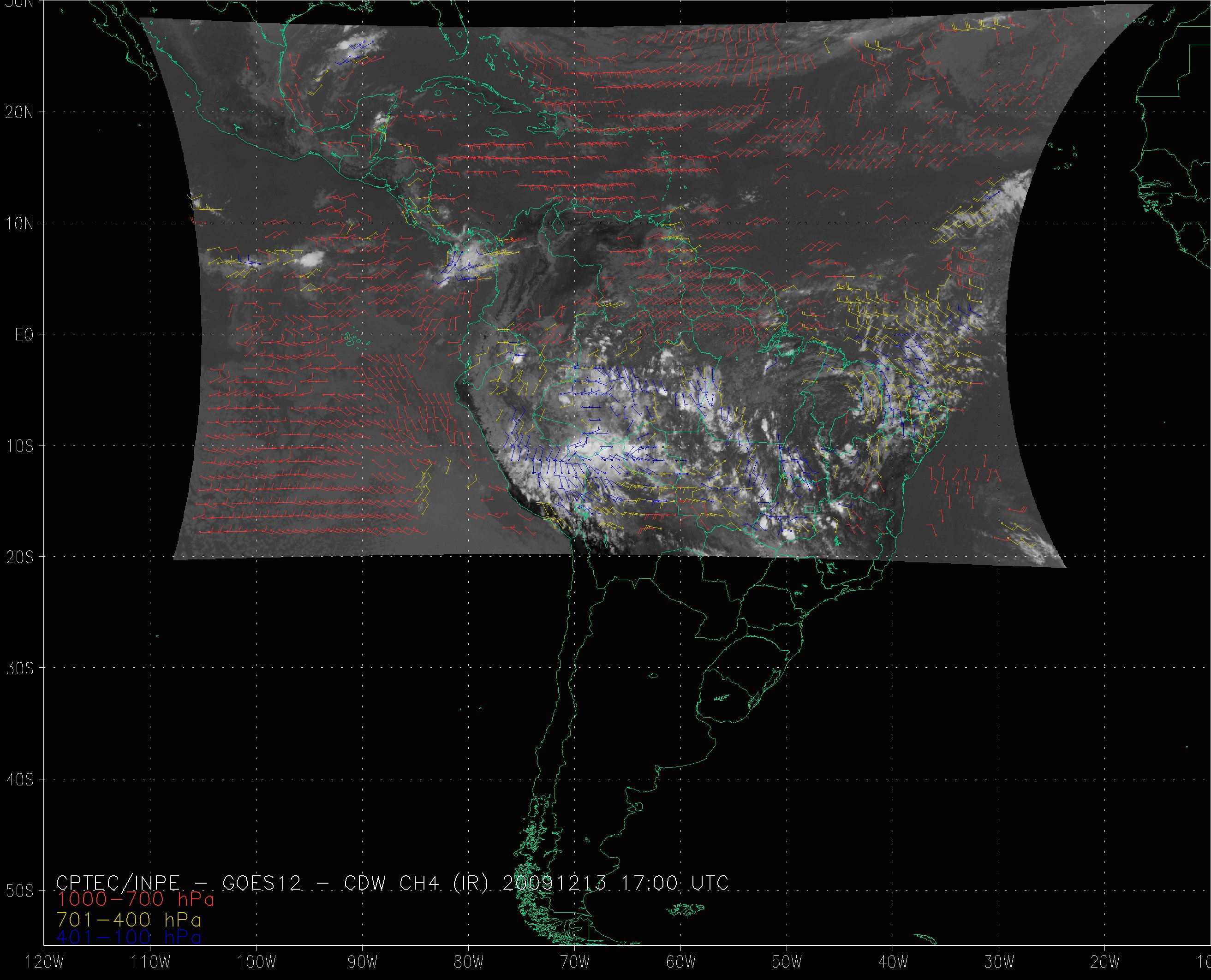
Task: Click the 30S latitude axis label
Action: (20, 668)
